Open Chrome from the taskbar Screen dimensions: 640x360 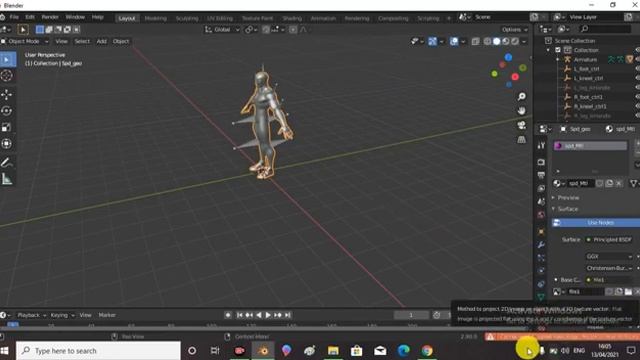pos(427,351)
